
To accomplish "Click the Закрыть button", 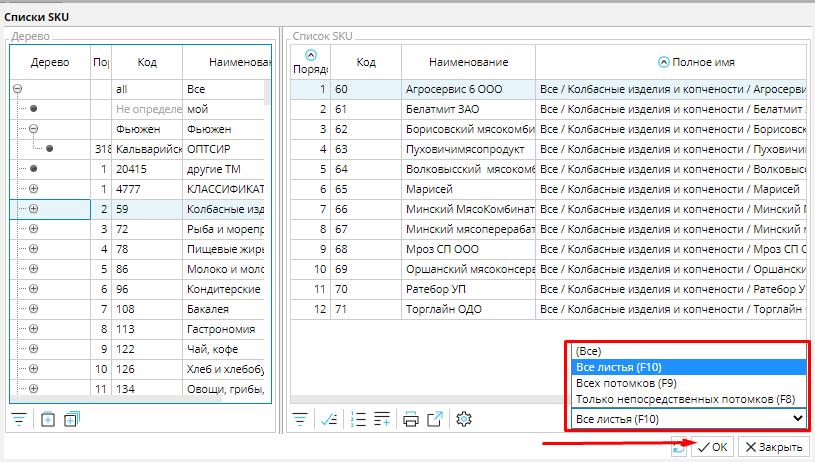I will pos(773,448).
